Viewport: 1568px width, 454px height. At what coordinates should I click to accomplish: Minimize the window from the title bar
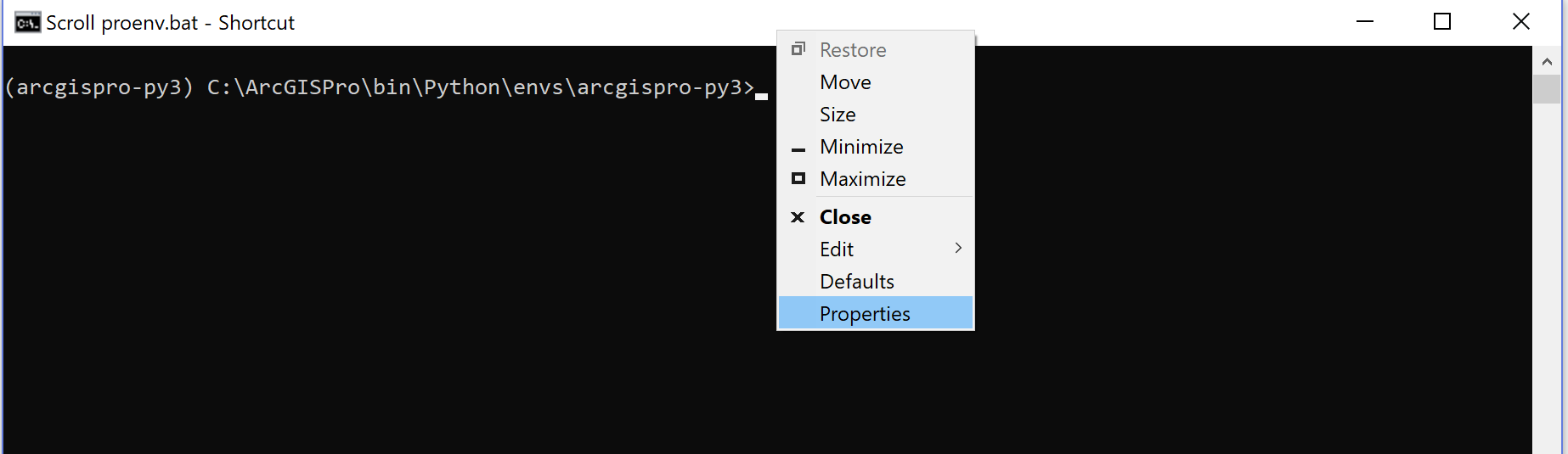(1365, 22)
